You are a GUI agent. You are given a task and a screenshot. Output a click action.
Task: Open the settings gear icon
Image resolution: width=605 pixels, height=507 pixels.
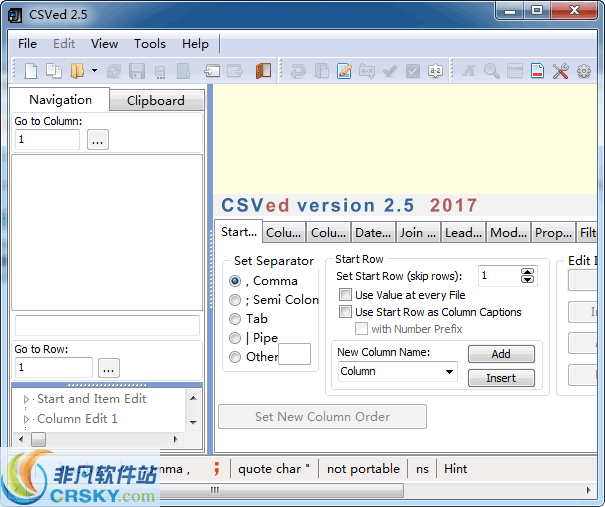pyautogui.click(x=583, y=71)
